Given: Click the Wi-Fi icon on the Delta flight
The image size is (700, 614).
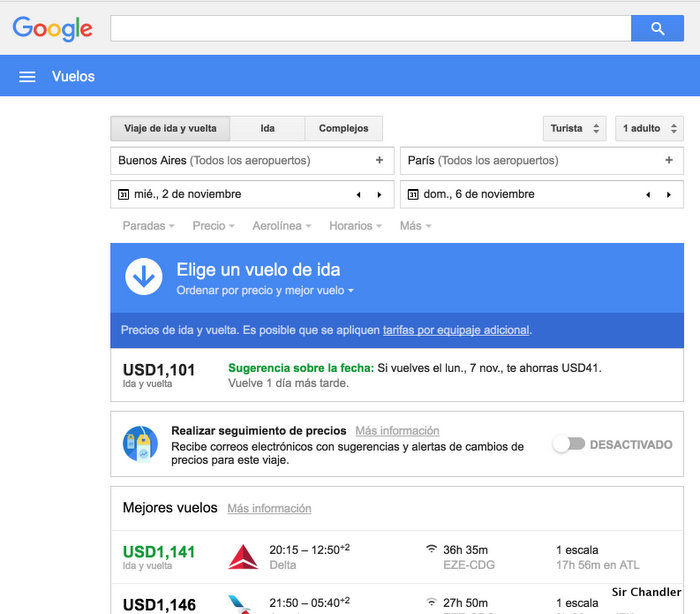Looking at the screenshot, I should pos(431,549).
